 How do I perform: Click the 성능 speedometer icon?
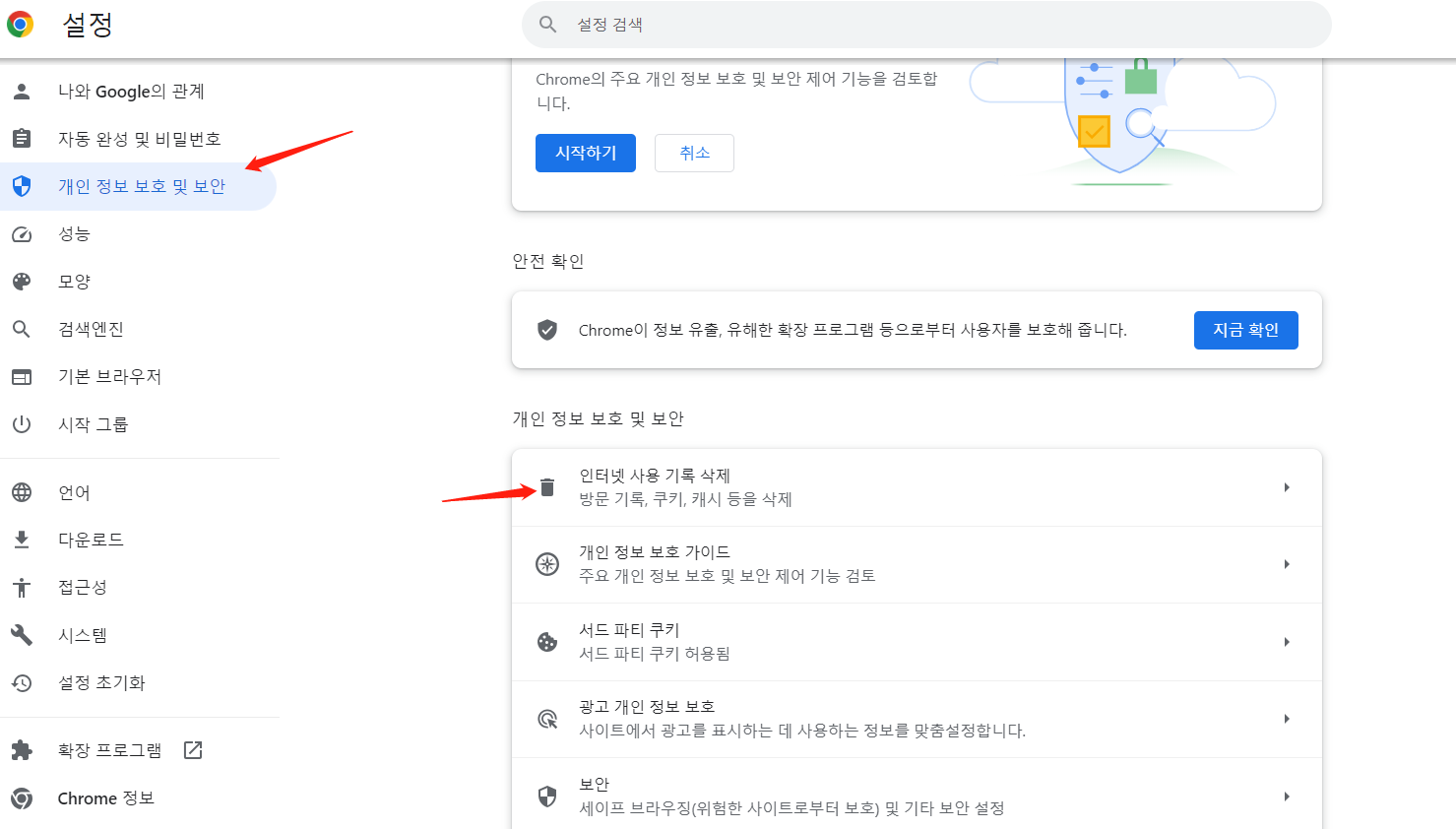22,233
